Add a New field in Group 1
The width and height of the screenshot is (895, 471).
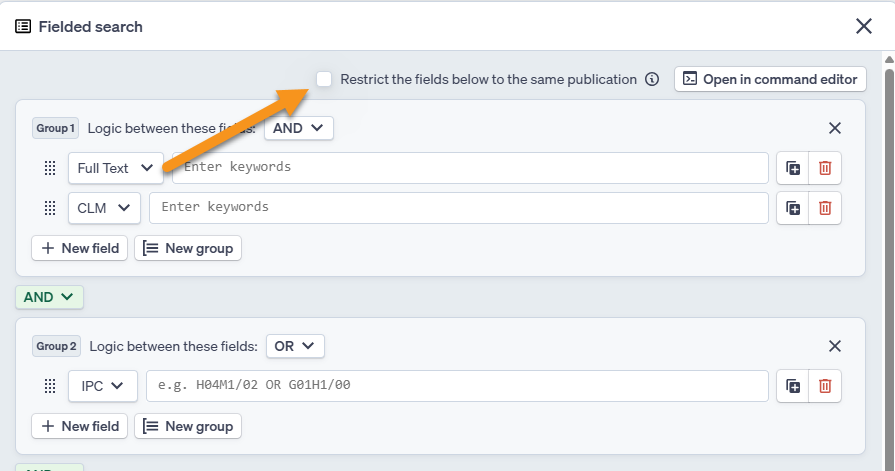(x=80, y=248)
